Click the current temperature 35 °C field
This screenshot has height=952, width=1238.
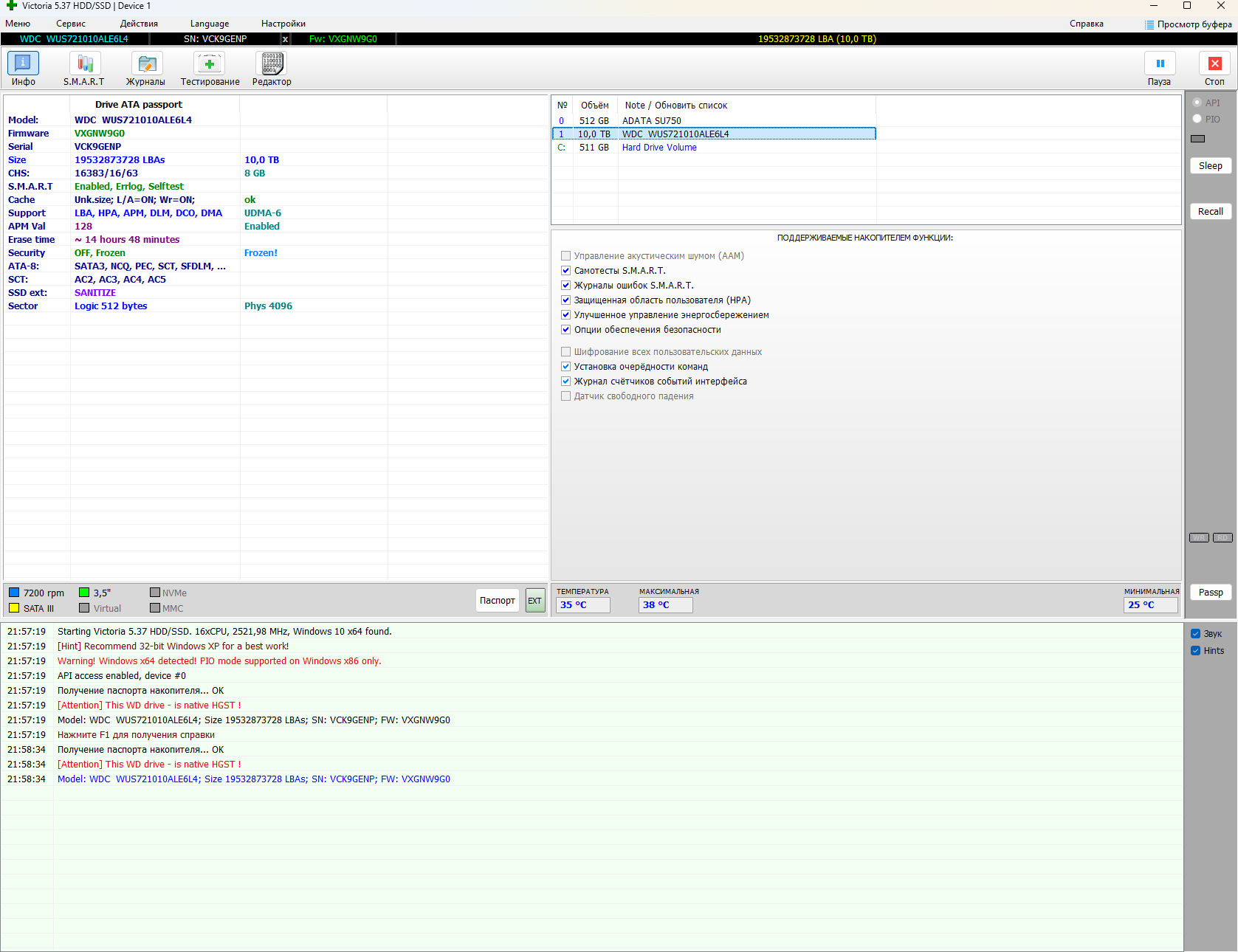point(584,605)
